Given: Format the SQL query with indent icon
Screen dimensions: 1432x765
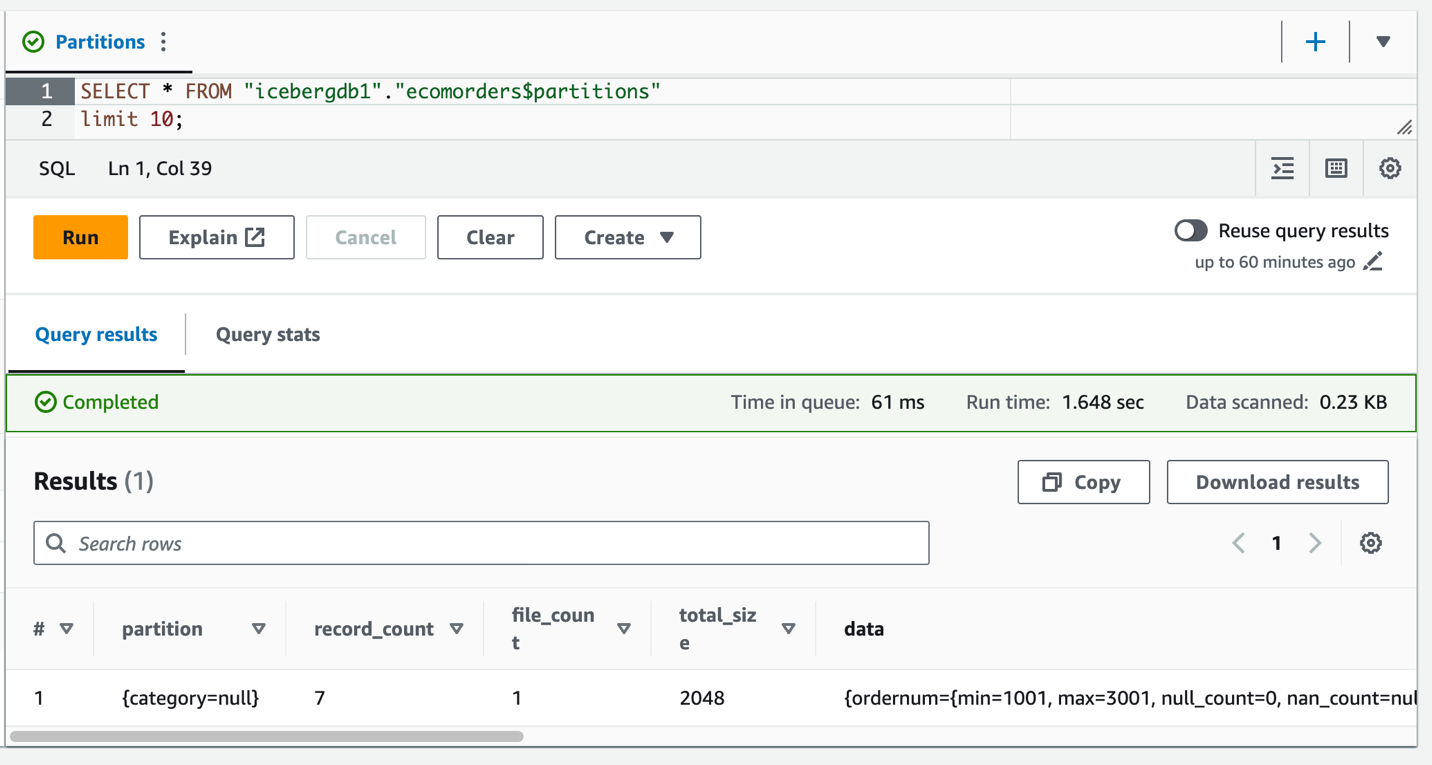Looking at the screenshot, I should (1282, 169).
